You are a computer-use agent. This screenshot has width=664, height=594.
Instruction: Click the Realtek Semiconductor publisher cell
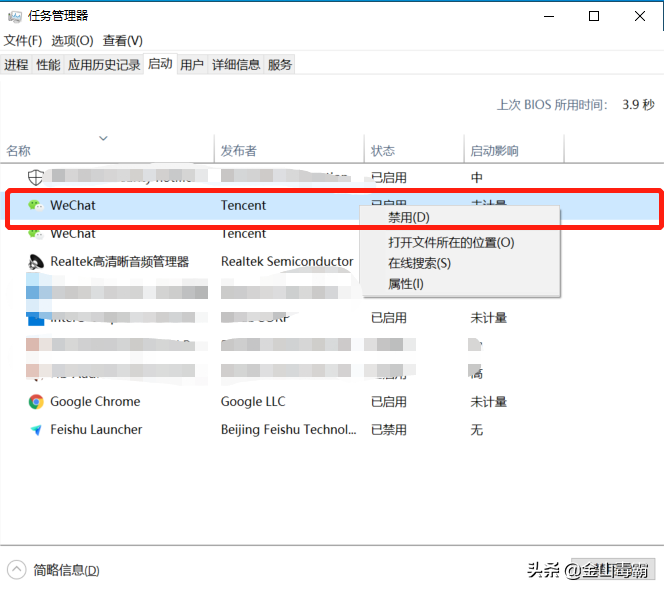tap(287, 262)
